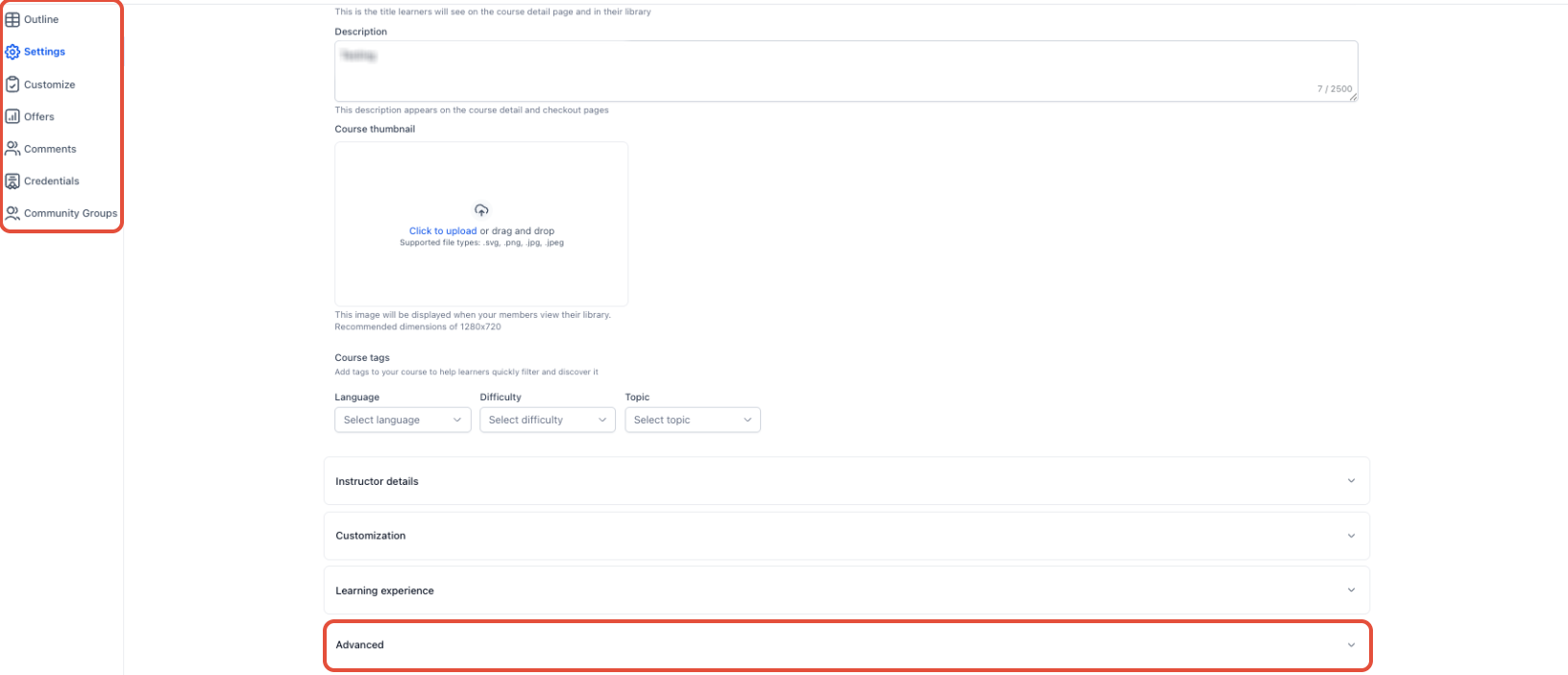Click the Advanced chevron arrow
Screen dimensions: 1568x675
[x=1351, y=645]
